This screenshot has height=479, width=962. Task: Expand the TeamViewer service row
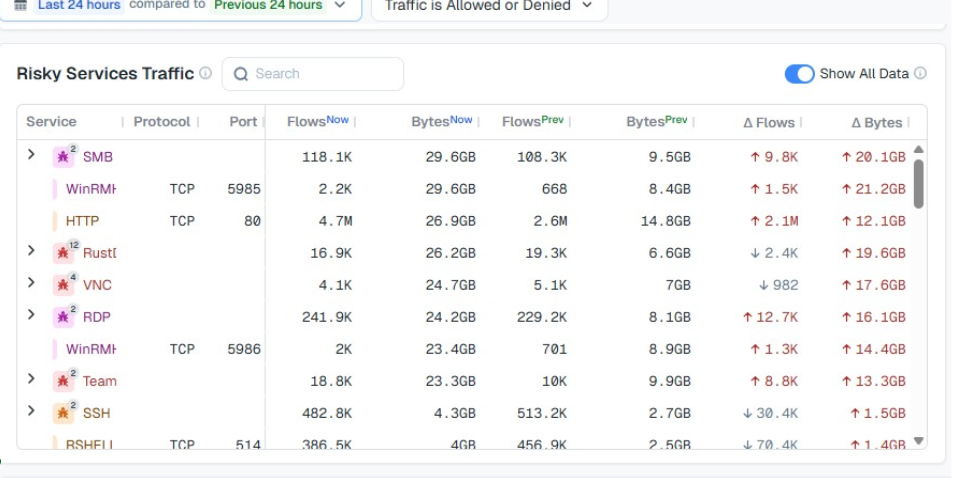pos(31,378)
